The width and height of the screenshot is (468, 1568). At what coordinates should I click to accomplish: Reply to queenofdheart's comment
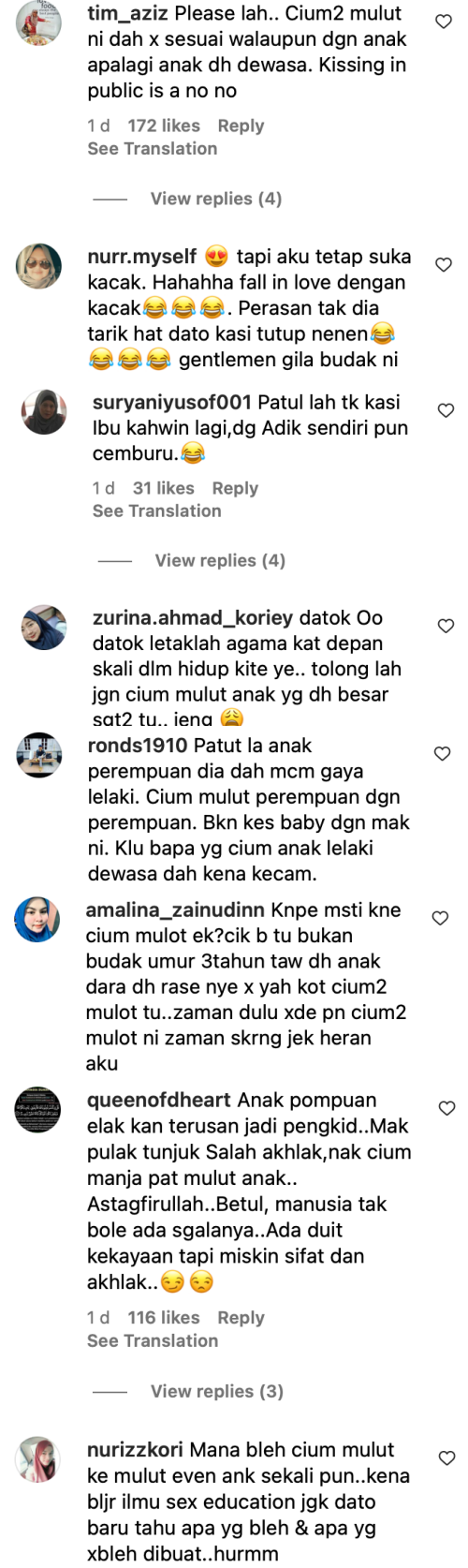(241, 1317)
